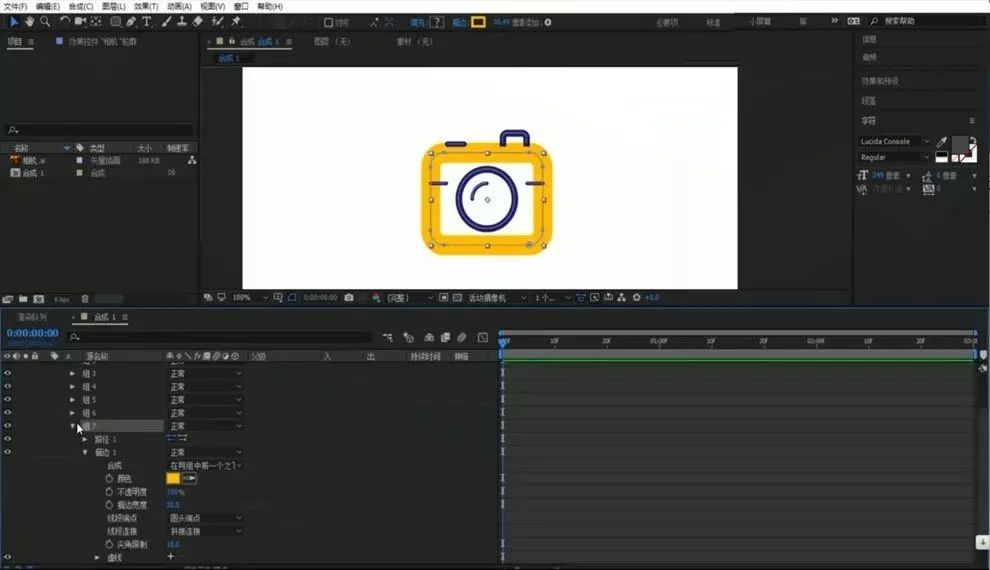Collapse the 描边 1 property group

coord(85,453)
